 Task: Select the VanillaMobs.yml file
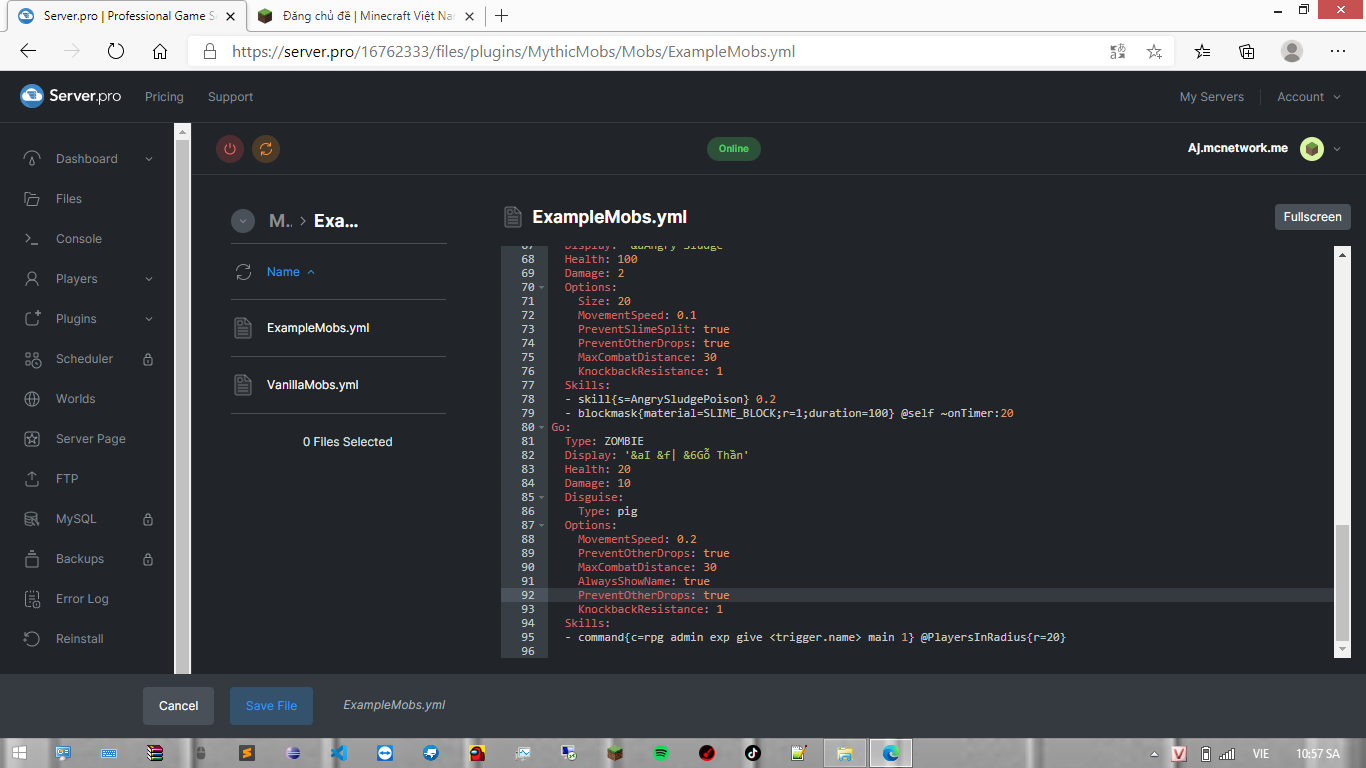coord(312,385)
